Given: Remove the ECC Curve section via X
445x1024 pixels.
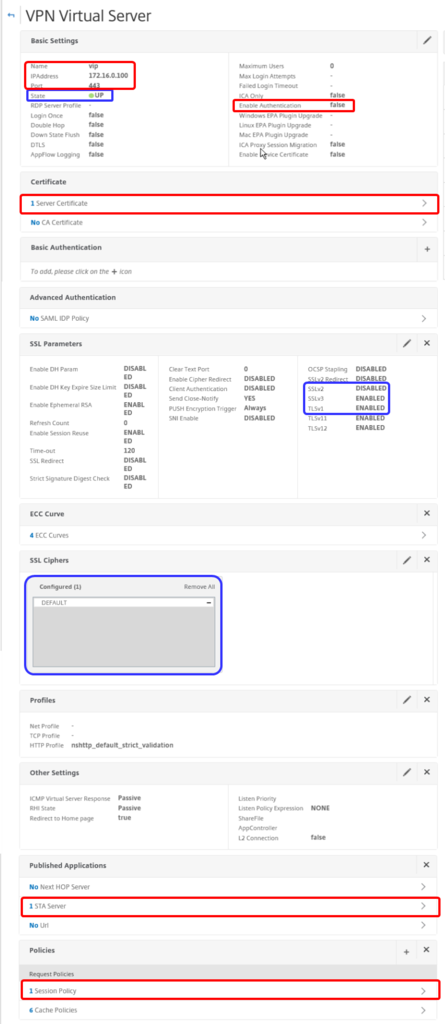Looking at the screenshot, I should pos(427,513).
